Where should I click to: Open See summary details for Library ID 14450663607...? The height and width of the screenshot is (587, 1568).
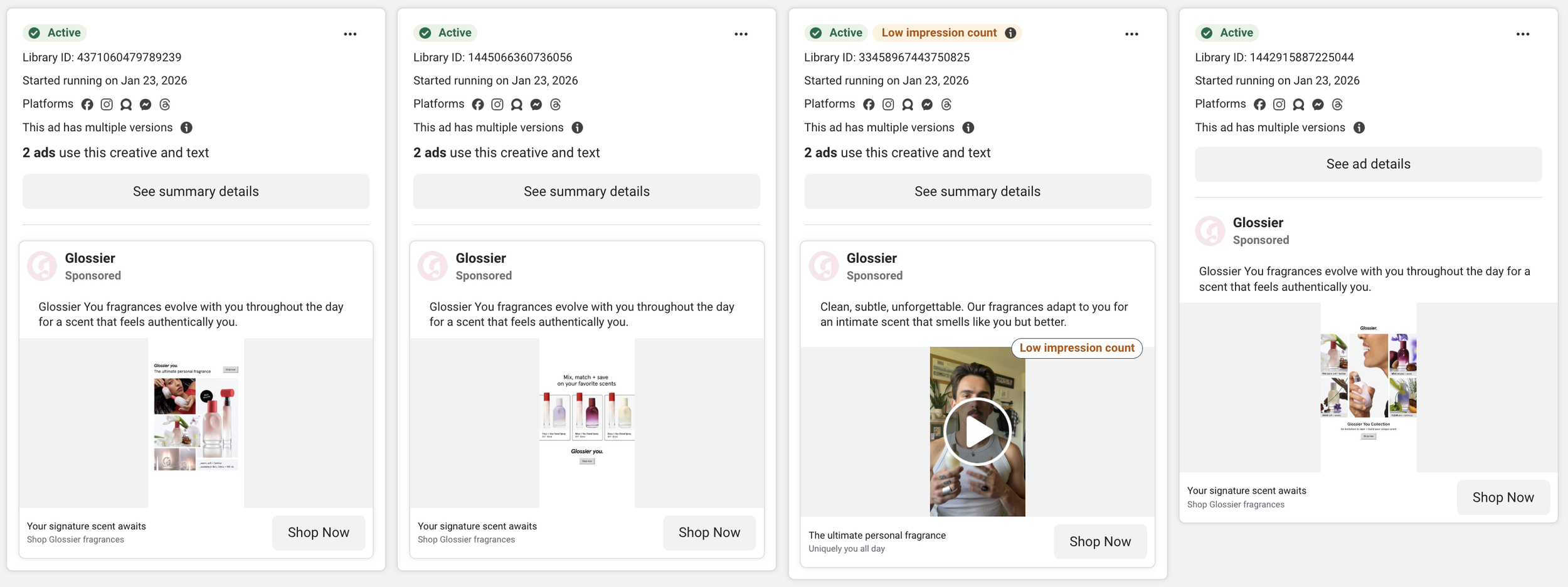[586, 191]
